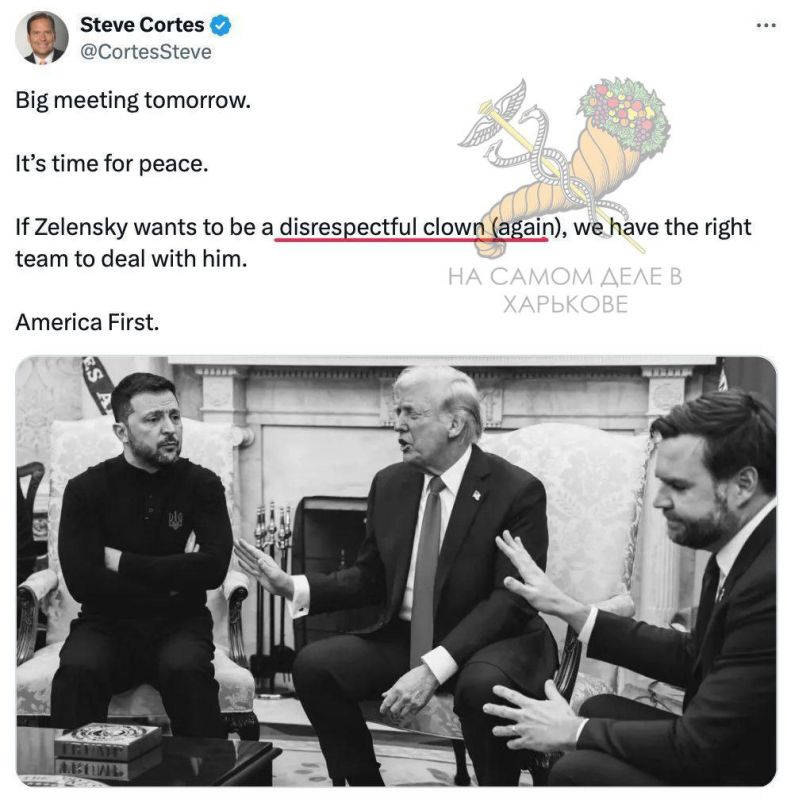Select the НА САМОМ ДЕЛЕ В ХАРЬКОВЕ watermark text
The height and width of the screenshot is (800, 787).
point(565,290)
